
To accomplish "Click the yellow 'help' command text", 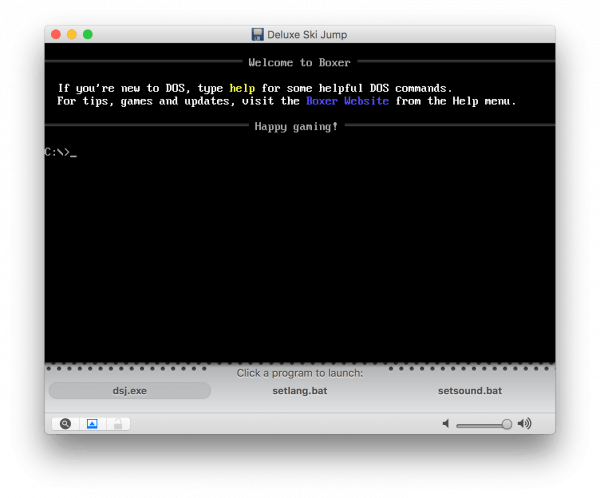I will click(242, 88).
